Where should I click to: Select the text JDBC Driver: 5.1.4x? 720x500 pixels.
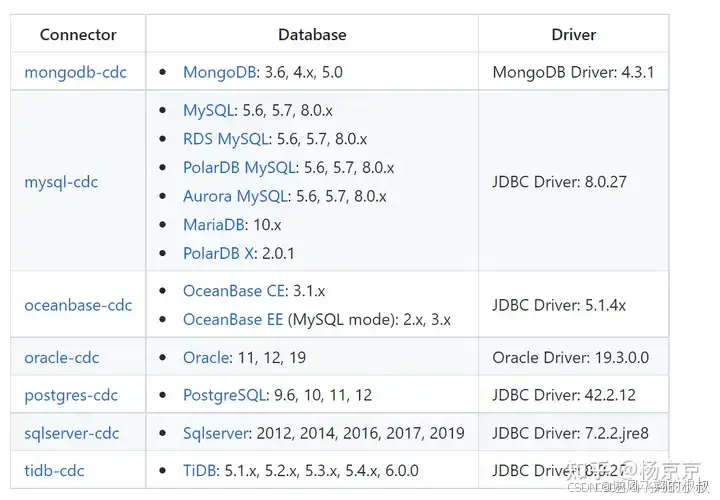click(559, 305)
